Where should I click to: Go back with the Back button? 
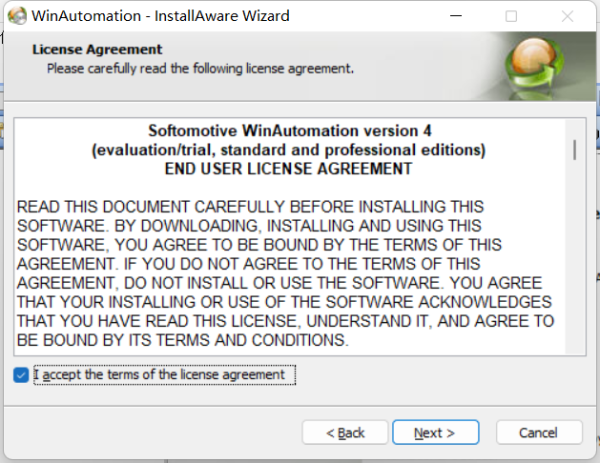[x=345, y=432]
